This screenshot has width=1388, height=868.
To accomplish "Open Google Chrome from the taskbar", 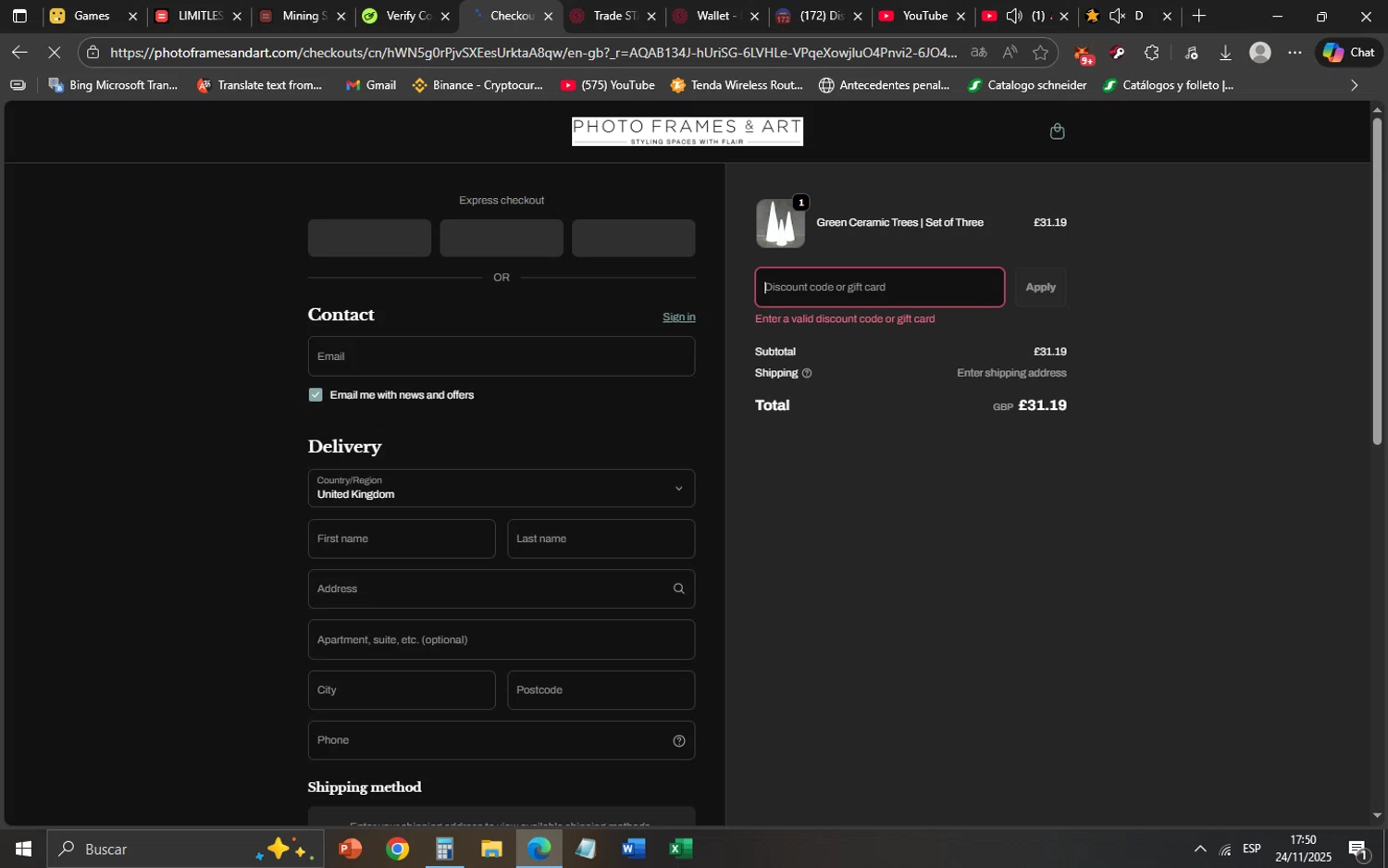I will [398, 849].
